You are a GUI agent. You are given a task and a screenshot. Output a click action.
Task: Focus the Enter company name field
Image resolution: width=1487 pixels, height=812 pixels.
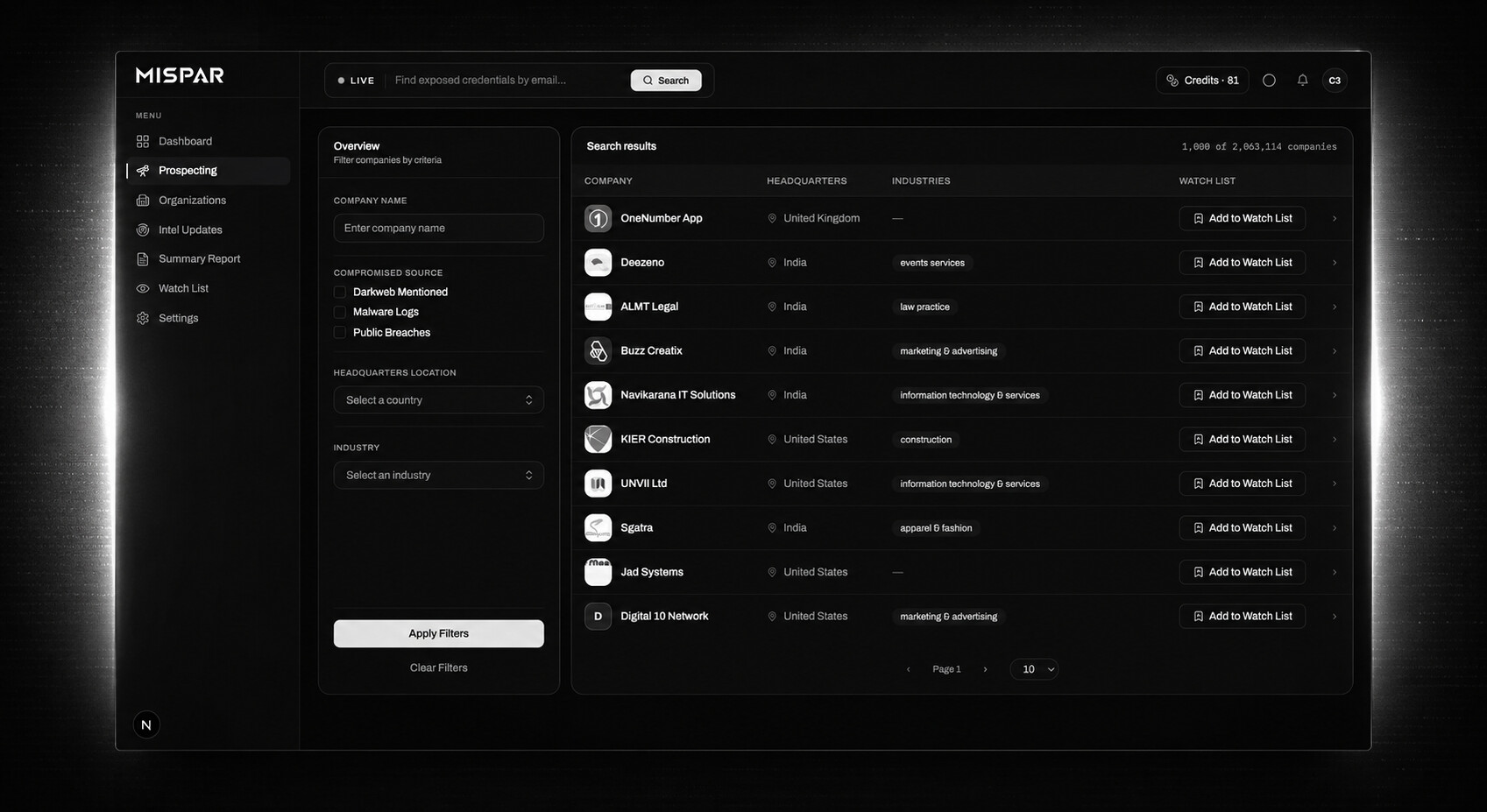(x=438, y=228)
